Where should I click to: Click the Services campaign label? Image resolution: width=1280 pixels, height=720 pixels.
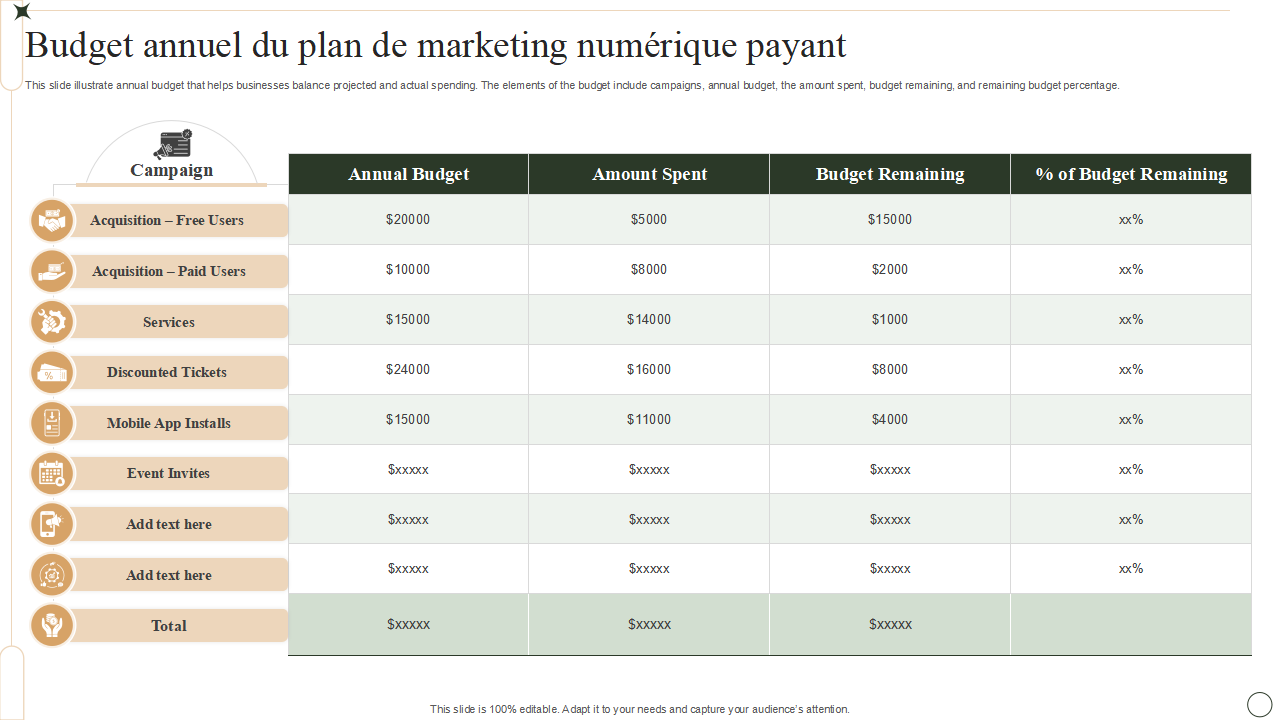[169, 322]
